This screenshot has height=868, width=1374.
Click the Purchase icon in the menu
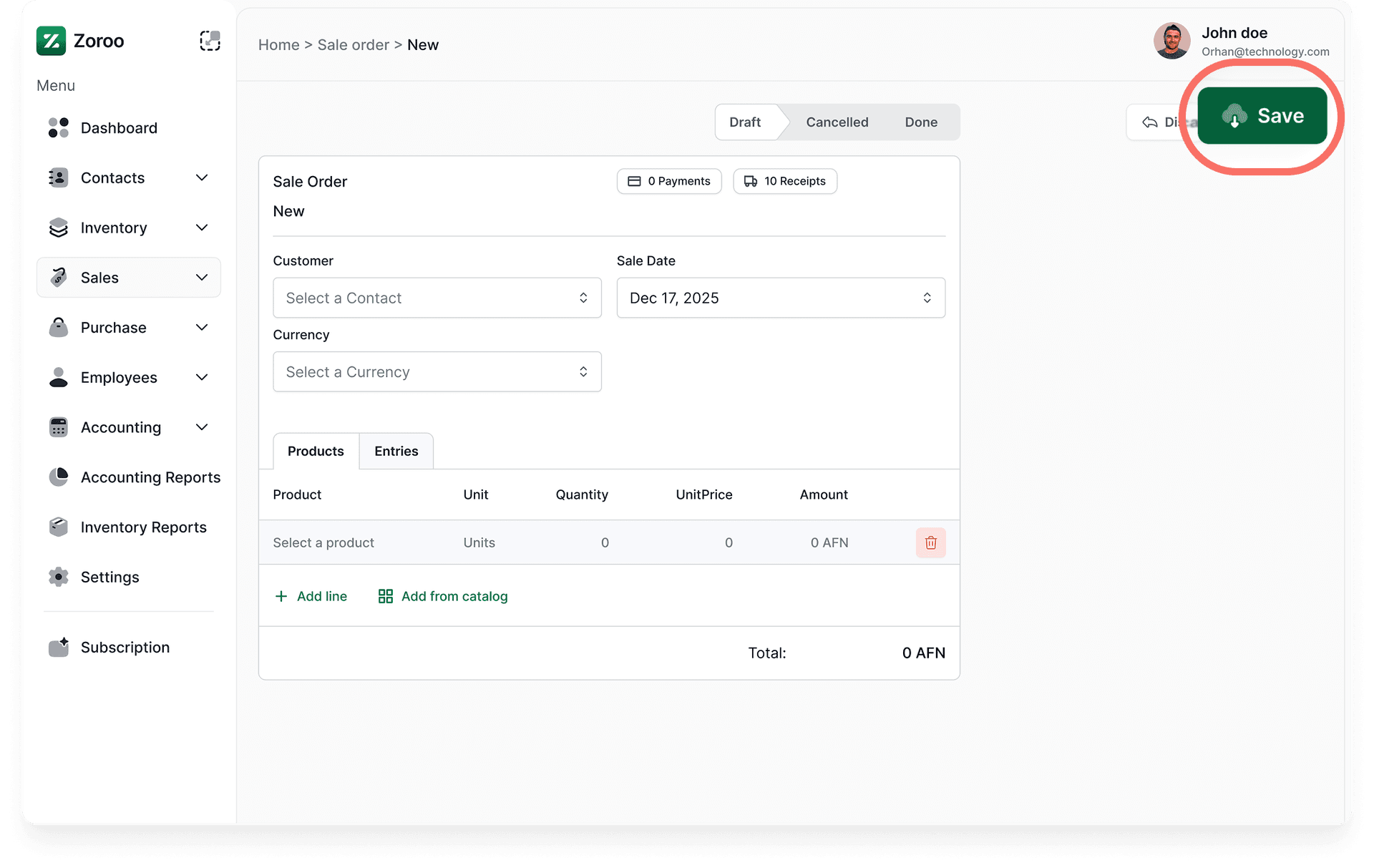(58, 327)
